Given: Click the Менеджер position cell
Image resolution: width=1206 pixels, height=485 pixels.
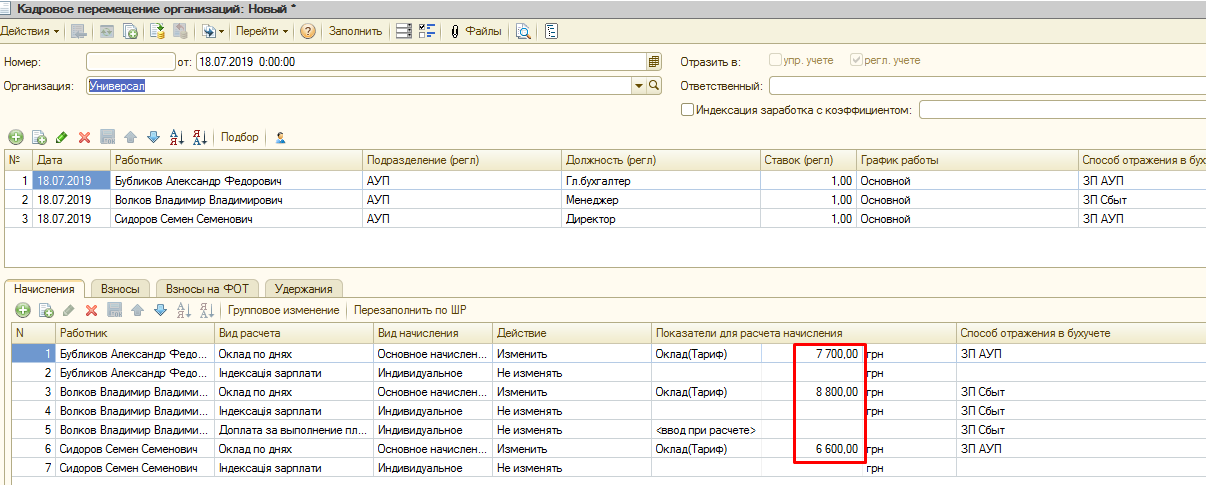Looking at the screenshot, I should point(661,200).
